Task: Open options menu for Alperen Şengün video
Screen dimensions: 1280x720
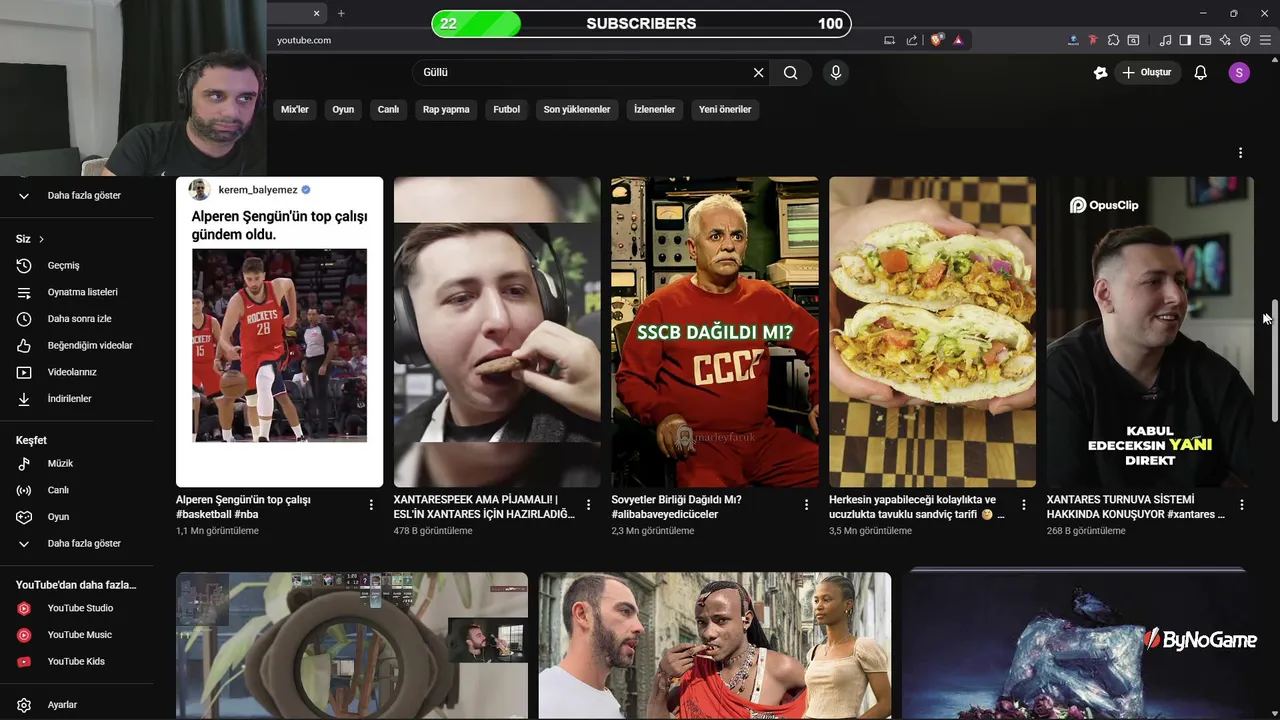Action: [371, 505]
